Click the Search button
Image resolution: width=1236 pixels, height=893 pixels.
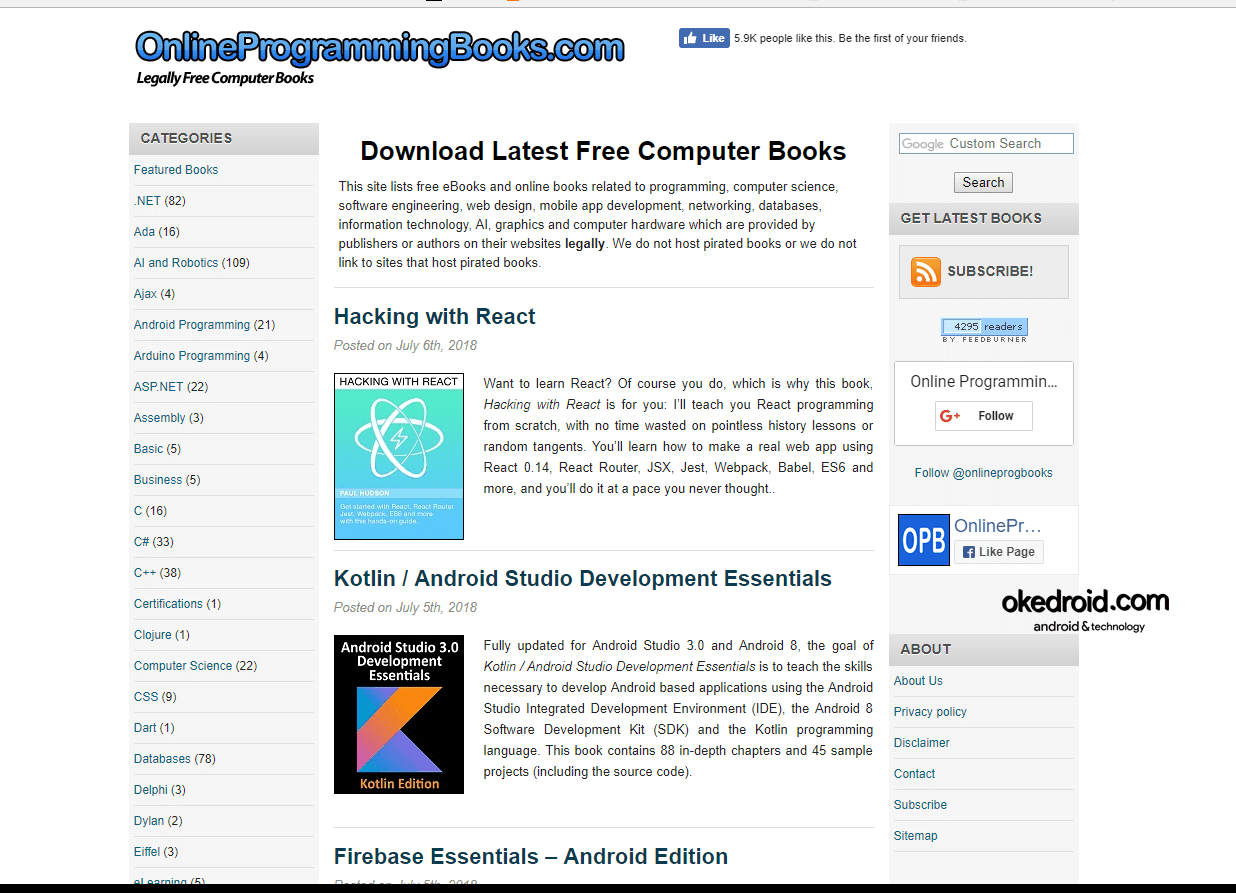point(983,182)
